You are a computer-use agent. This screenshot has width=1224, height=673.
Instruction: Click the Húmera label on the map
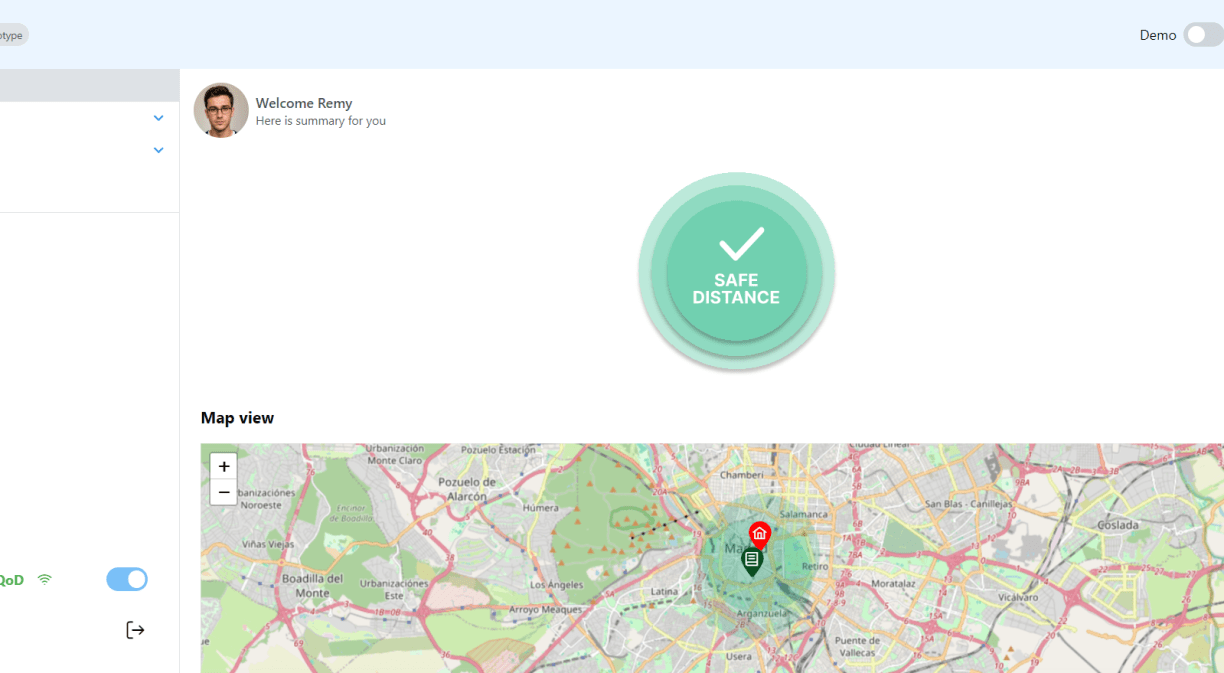[x=540, y=507]
